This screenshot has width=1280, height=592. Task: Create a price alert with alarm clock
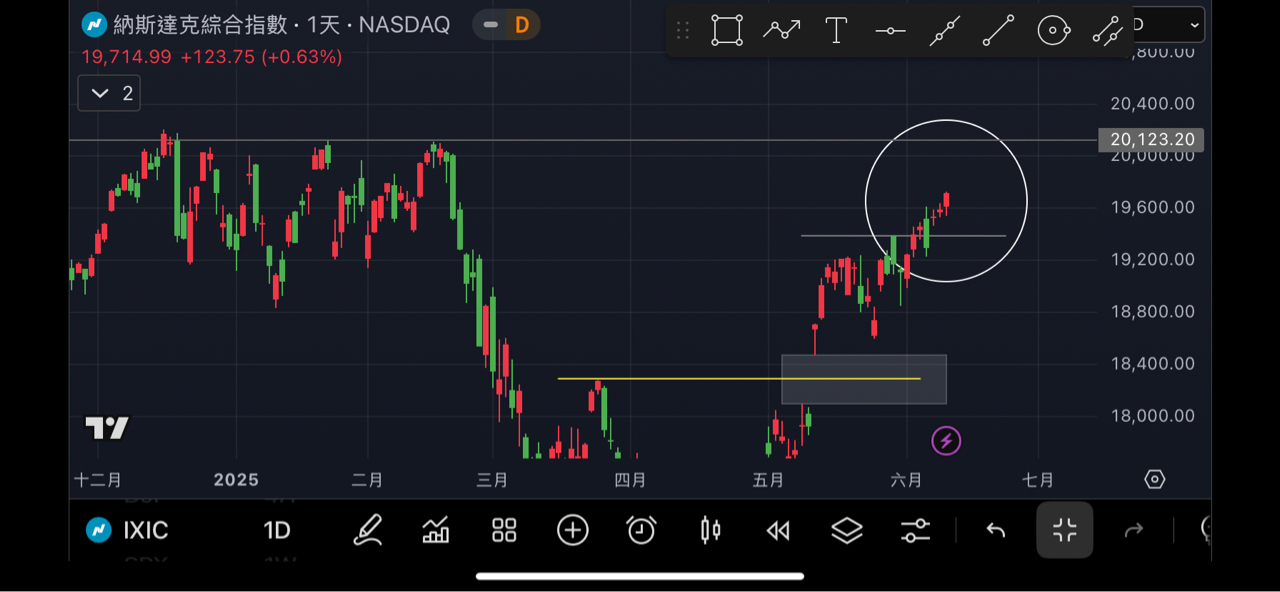point(641,530)
